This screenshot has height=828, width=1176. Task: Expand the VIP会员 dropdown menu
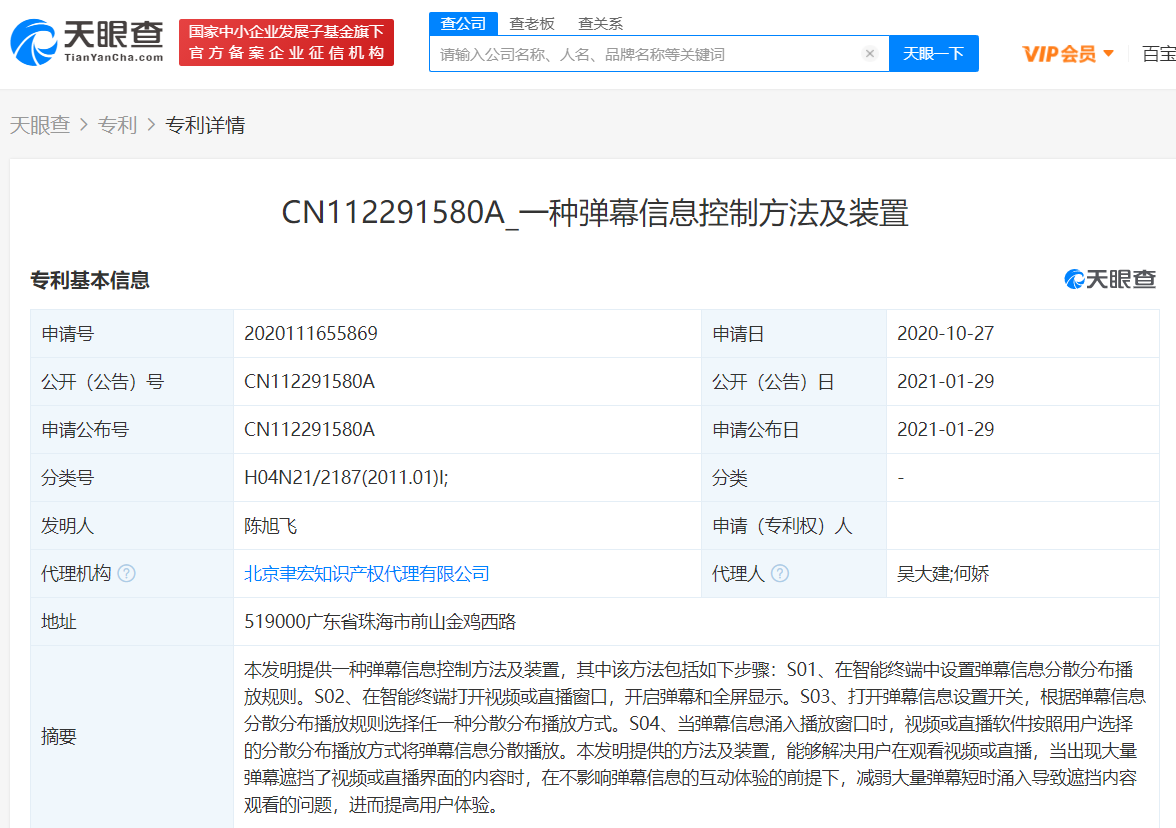pos(1068,54)
